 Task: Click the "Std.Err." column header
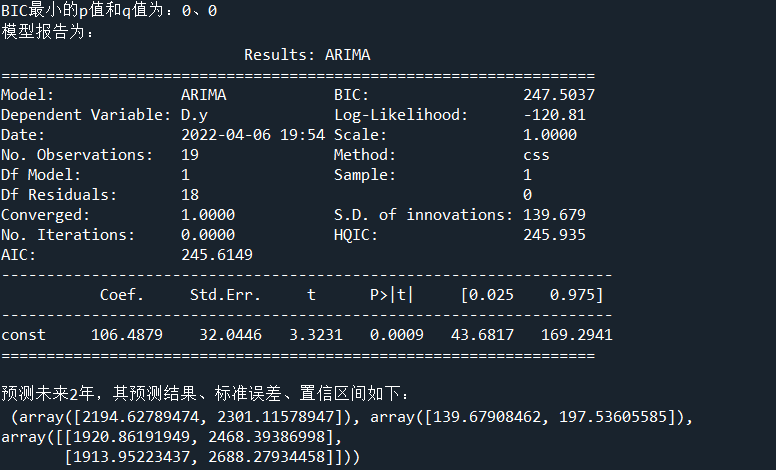(225, 295)
